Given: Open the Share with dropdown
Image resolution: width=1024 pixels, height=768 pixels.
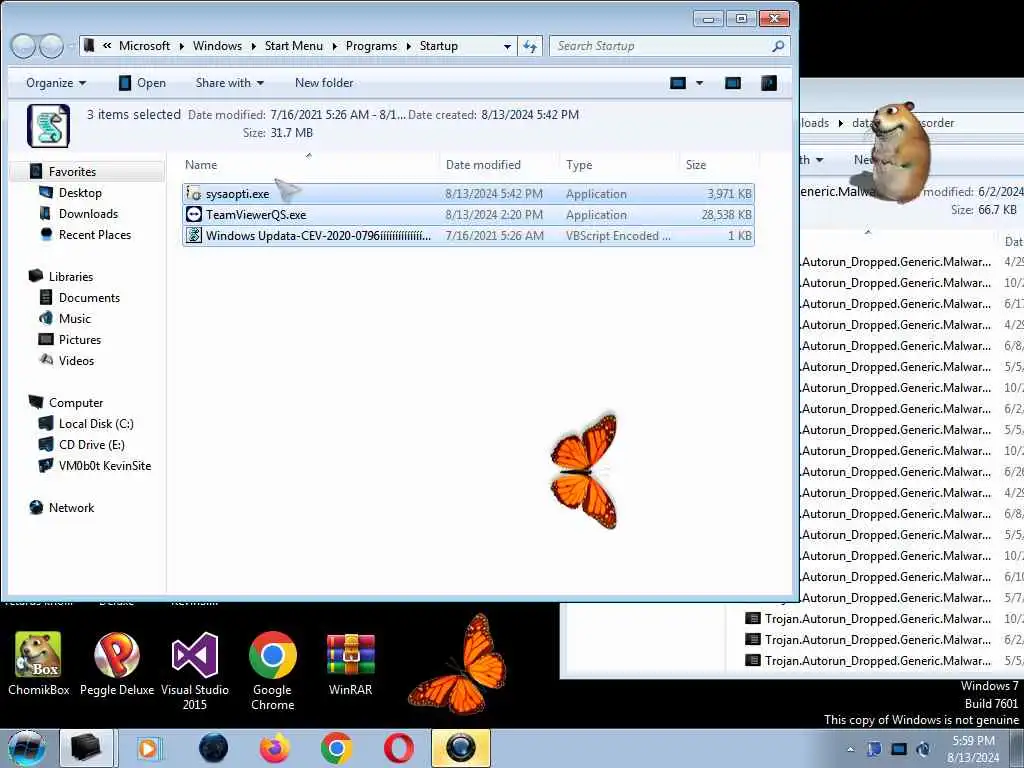Looking at the screenshot, I should coord(229,83).
